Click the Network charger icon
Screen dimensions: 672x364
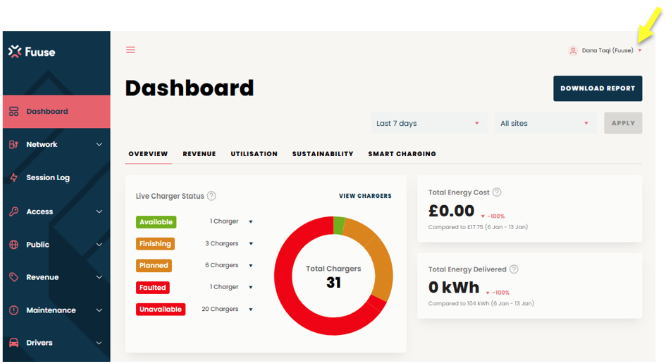(14, 144)
